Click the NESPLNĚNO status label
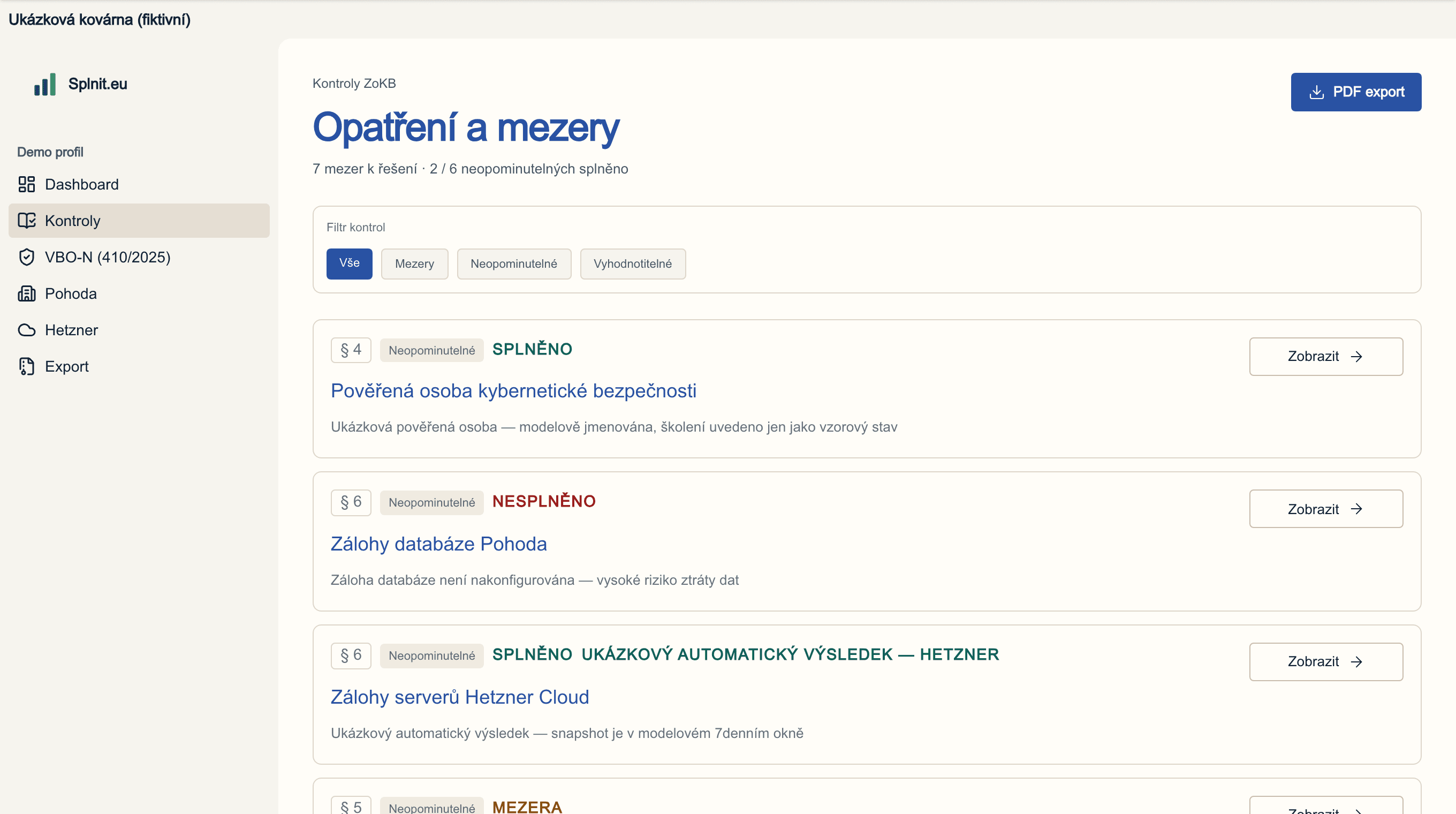Image resolution: width=1456 pixels, height=814 pixels. pyautogui.click(x=544, y=501)
